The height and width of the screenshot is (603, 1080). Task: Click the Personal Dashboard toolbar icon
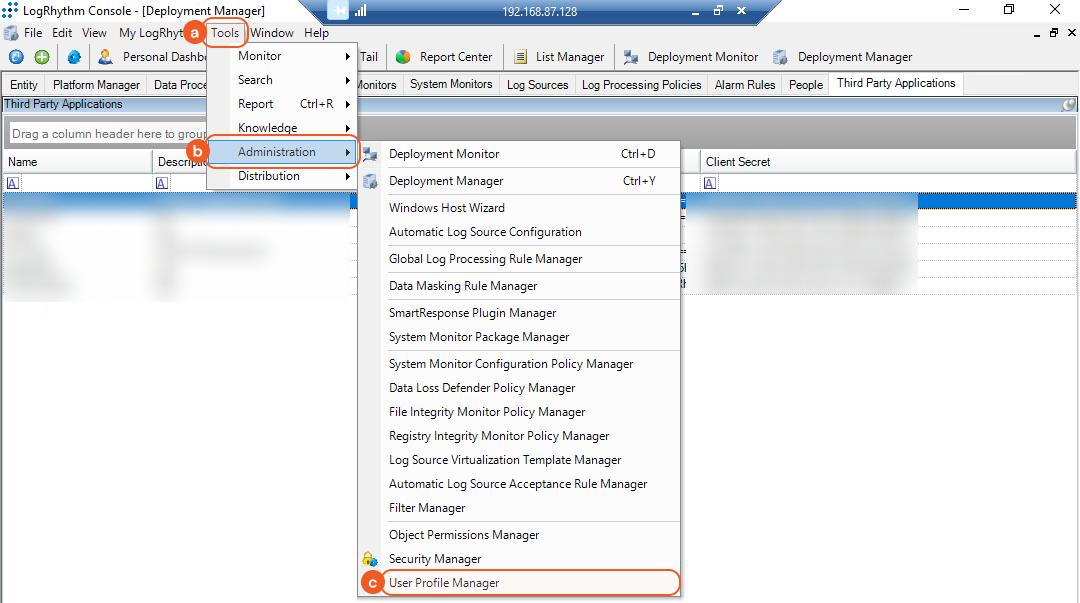point(105,57)
